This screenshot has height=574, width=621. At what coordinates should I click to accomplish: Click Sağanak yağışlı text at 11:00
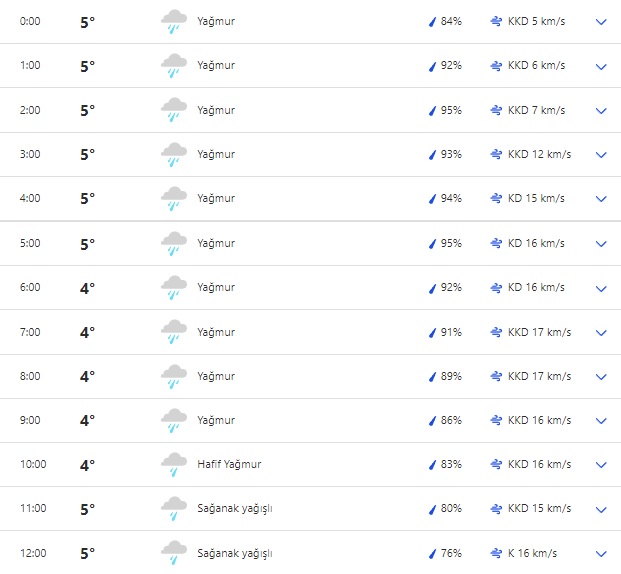click(x=235, y=509)
